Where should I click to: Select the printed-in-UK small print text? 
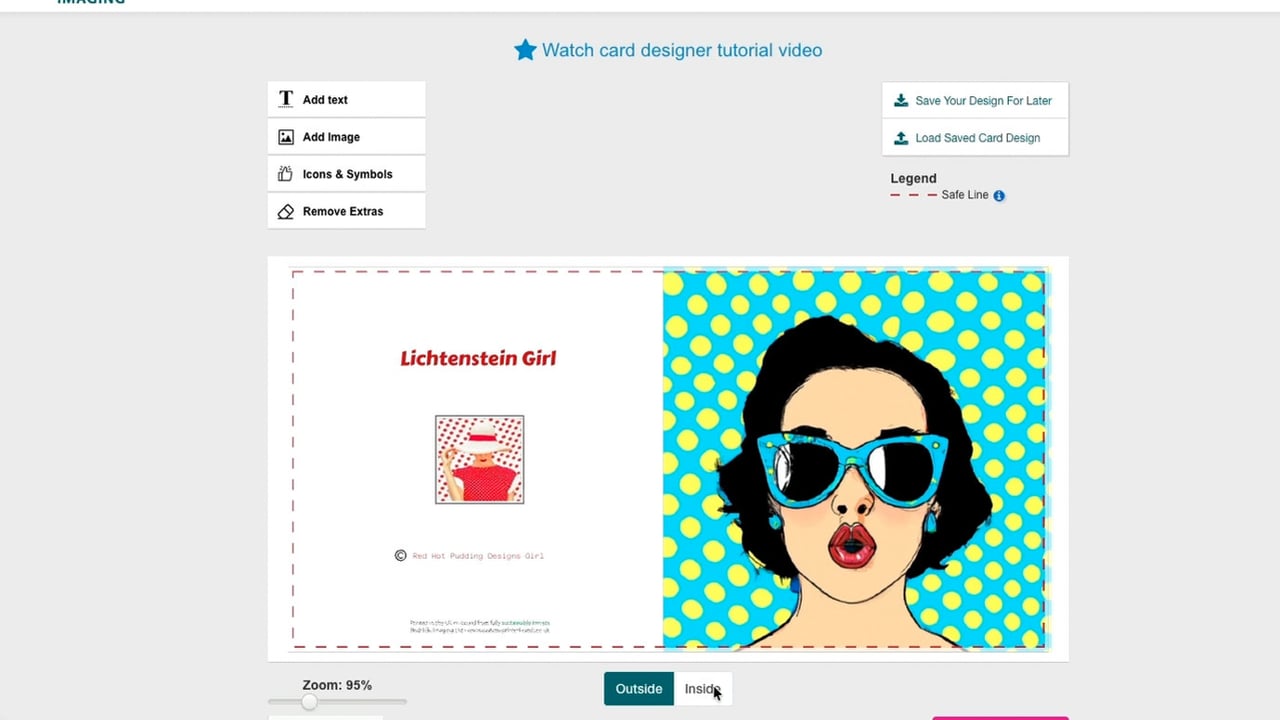pyautogui.click(x=480, y=627)
